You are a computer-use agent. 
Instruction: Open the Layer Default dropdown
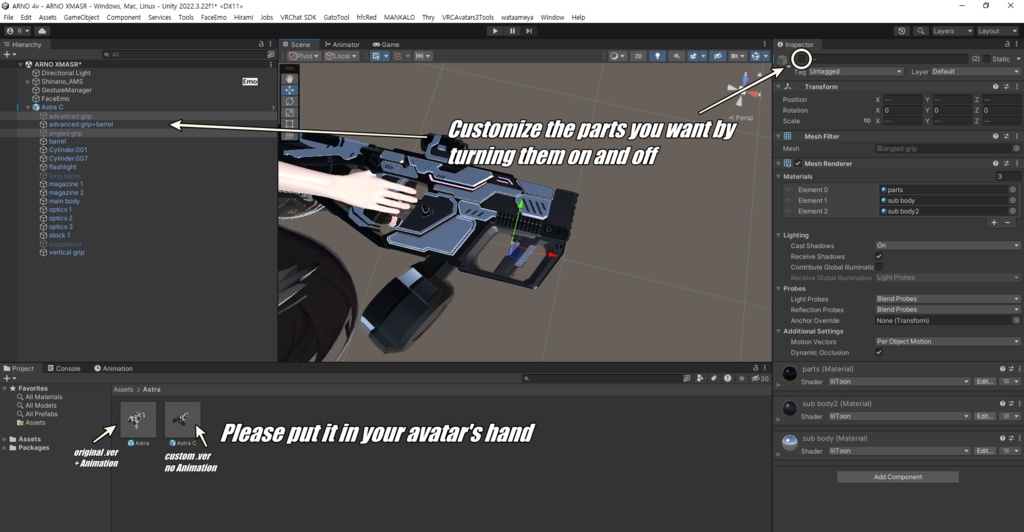coord(975,72)
